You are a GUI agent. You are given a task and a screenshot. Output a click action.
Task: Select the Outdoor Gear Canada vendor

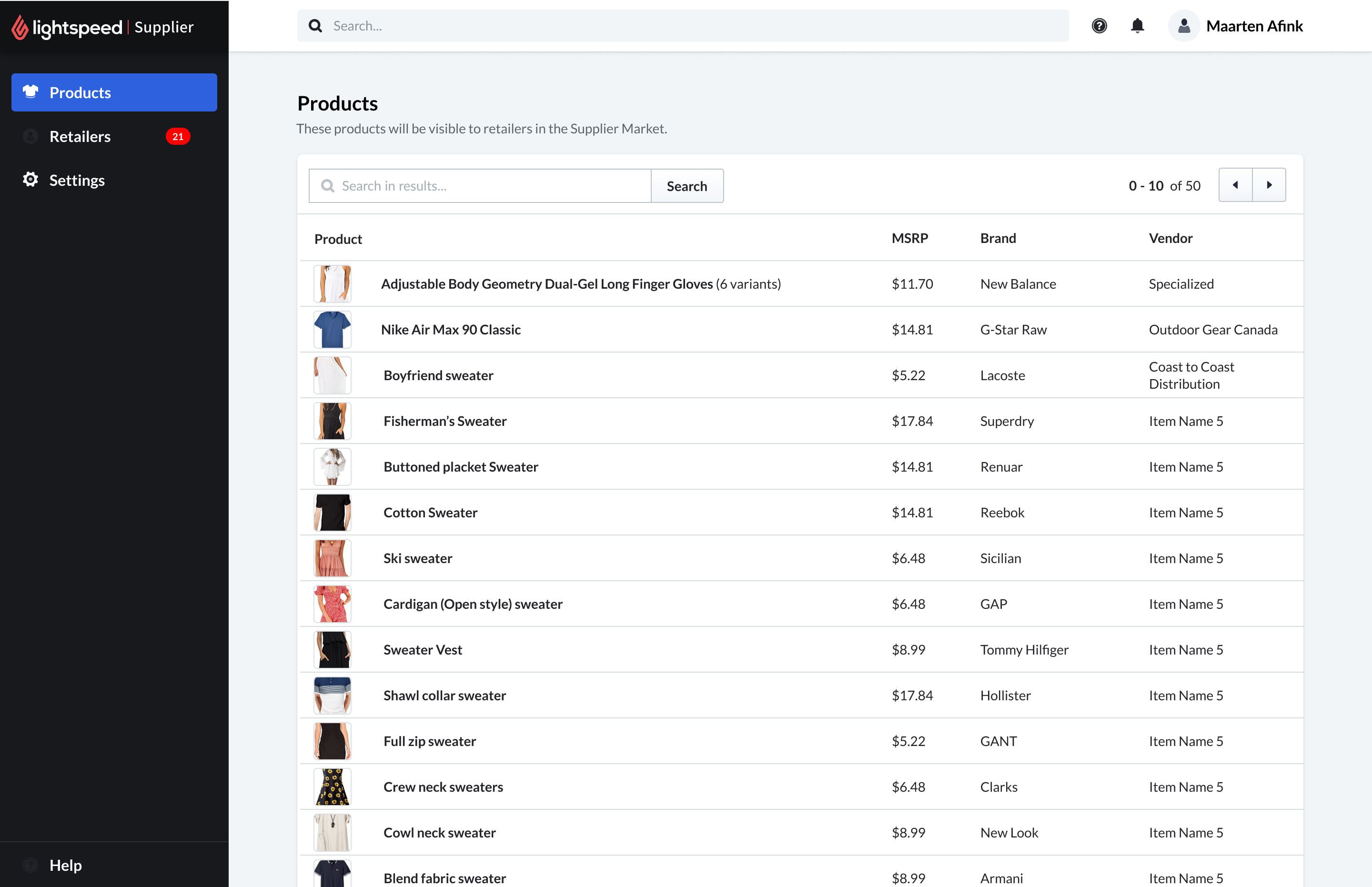(x=1213, y=330)
